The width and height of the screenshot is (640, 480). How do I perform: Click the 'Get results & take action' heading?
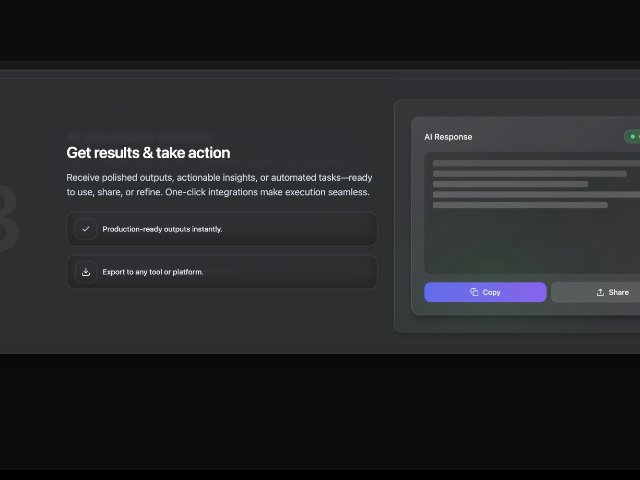pyautogui.click(x=148, y=153)
